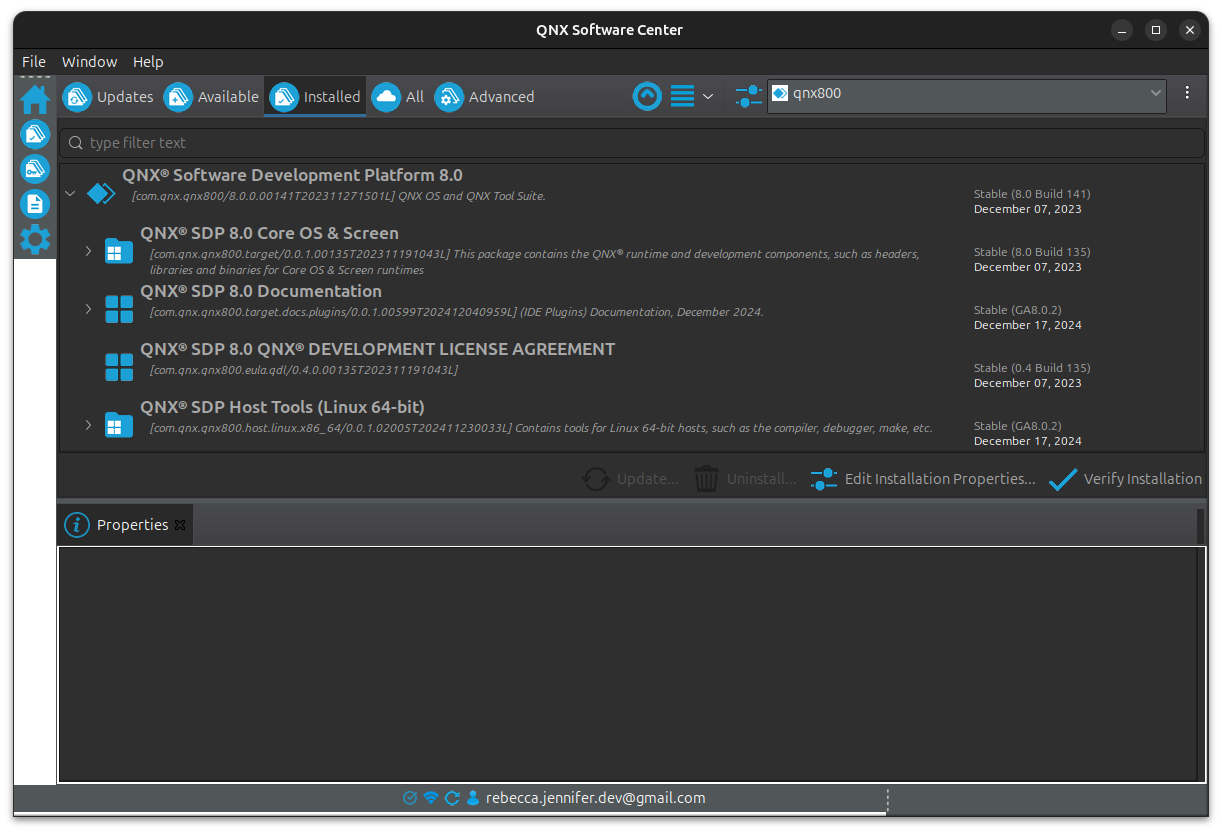Click the 'type filter text' search field

630,143
